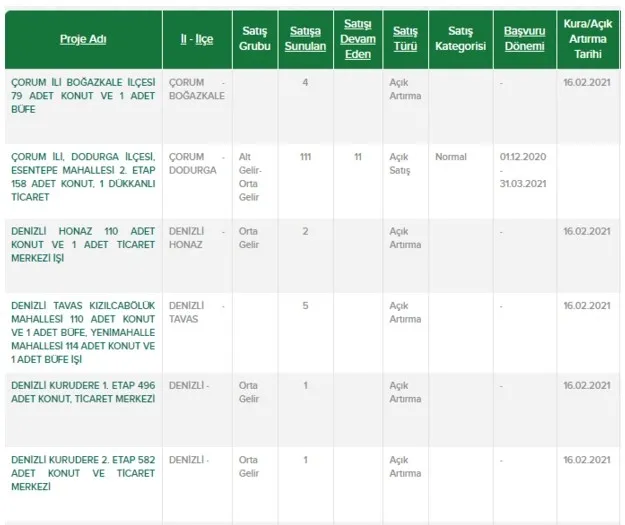The width and height of the screenshot is (625, 525).
Task: Click the Başvuru Dönemi column header
Action: (524, 39)
